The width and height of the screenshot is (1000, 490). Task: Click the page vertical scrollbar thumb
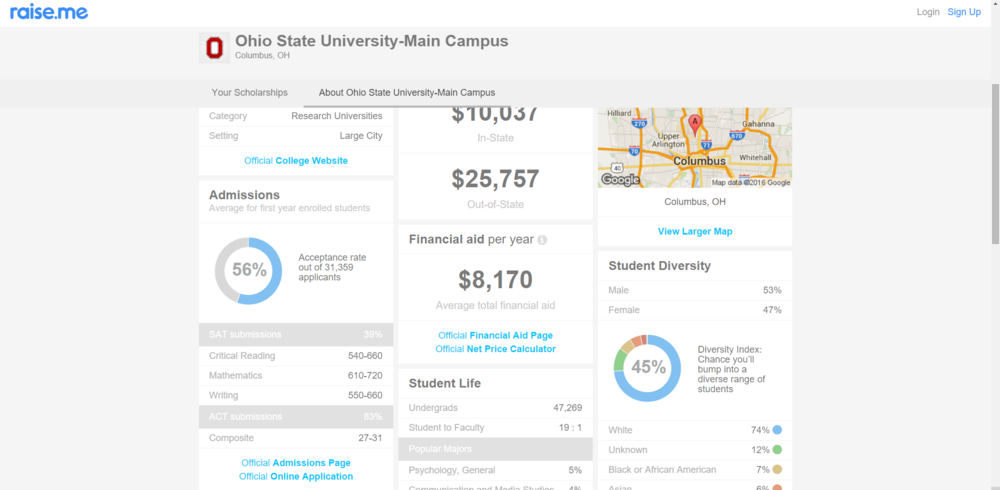pyautogui.click(x=995, y=163)
